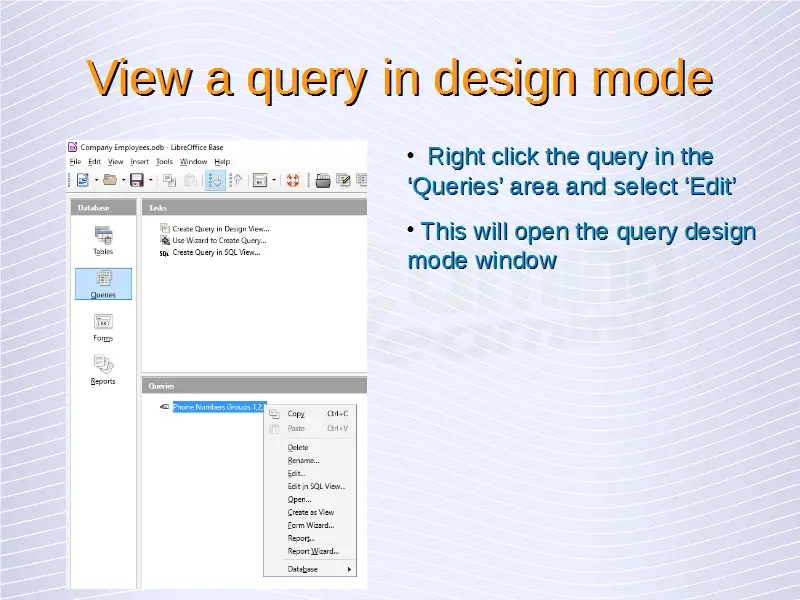The height and width of the screenshot is (600, 800).
Task: Open the Tools menu
Action: point(164,161)
